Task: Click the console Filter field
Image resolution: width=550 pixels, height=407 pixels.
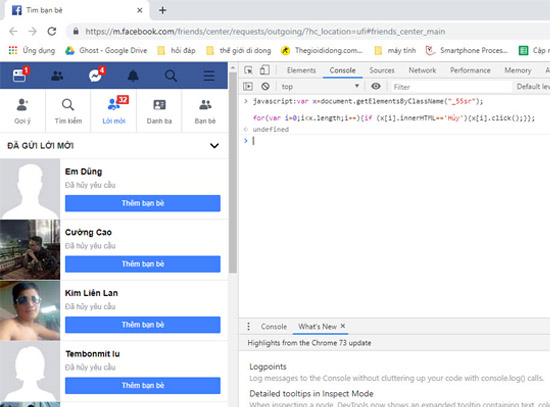Action: click(x=450, y=87)
